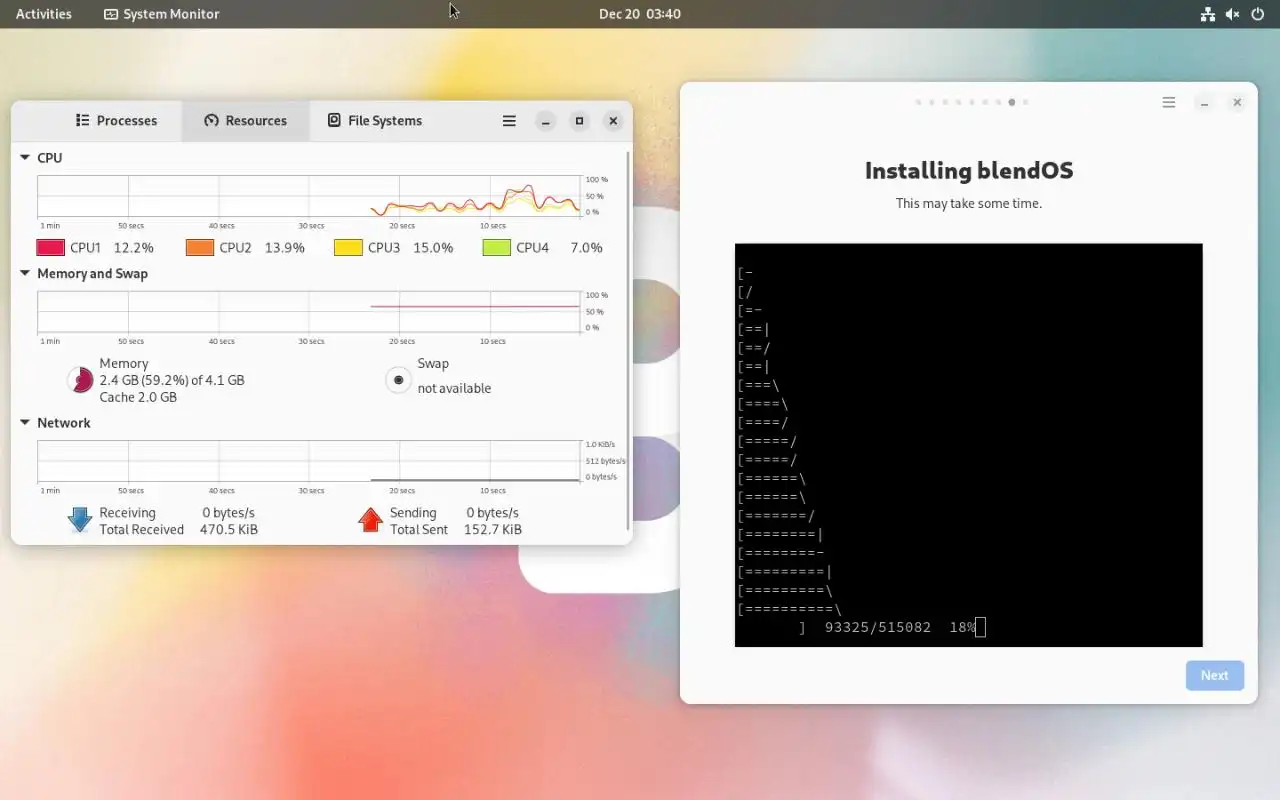Click the CPU1 12.2% label
This screenshot has width=1280, height=800.
coord(112,248)
